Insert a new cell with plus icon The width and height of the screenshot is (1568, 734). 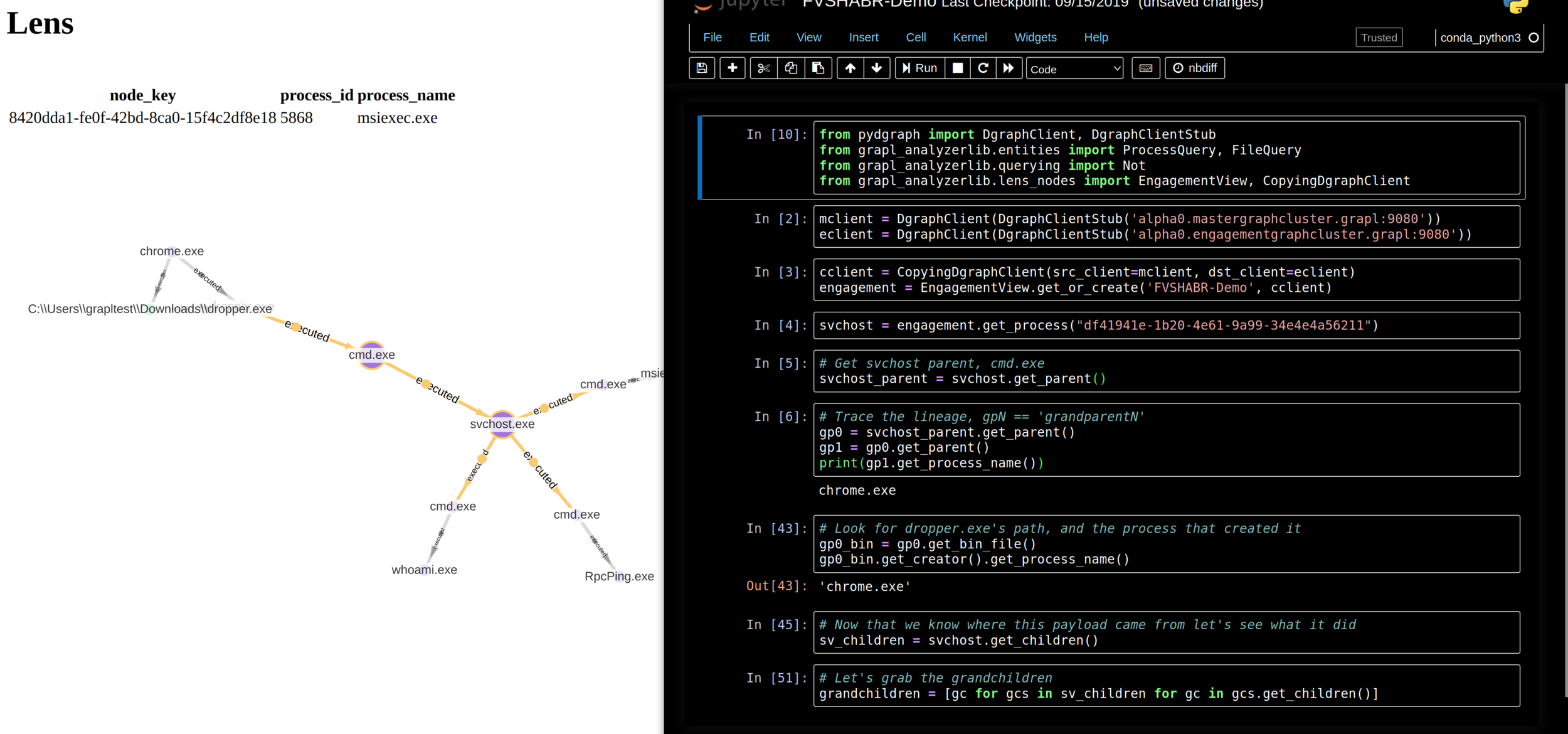[x=732, y=68]
